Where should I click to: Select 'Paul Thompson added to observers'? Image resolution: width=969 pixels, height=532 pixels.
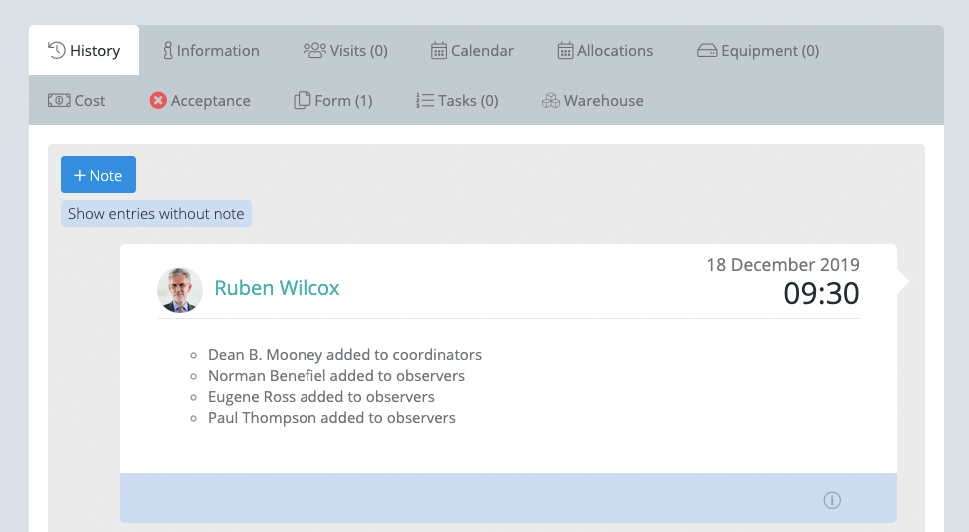coord(332,418)
